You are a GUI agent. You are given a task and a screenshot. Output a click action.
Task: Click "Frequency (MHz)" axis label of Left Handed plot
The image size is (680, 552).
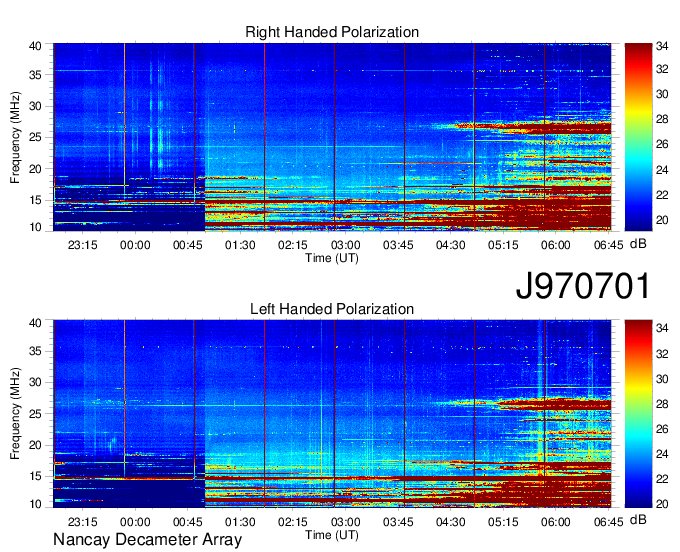point(15,414)
